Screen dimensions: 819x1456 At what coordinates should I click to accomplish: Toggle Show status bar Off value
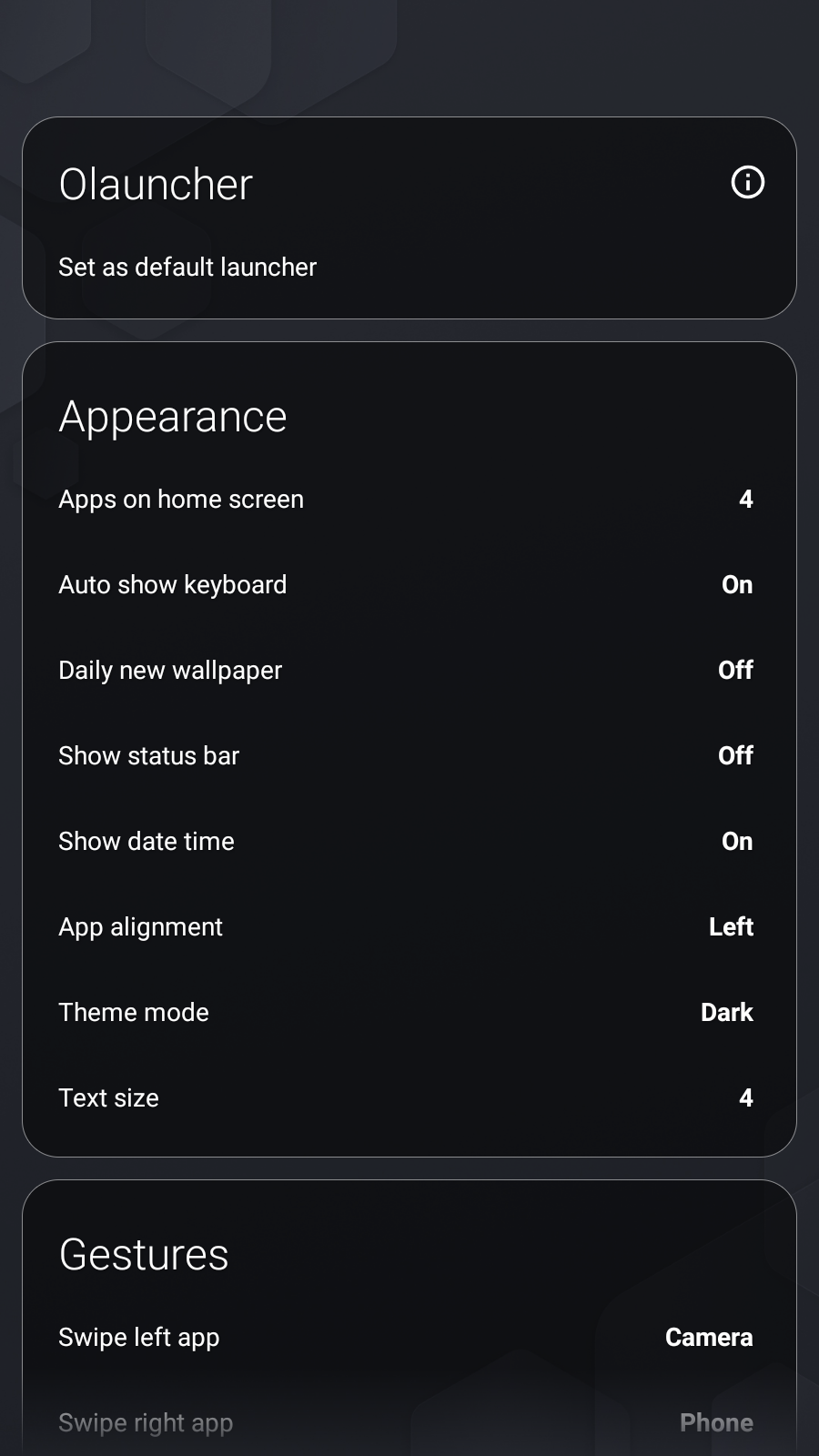click(735, 755)
